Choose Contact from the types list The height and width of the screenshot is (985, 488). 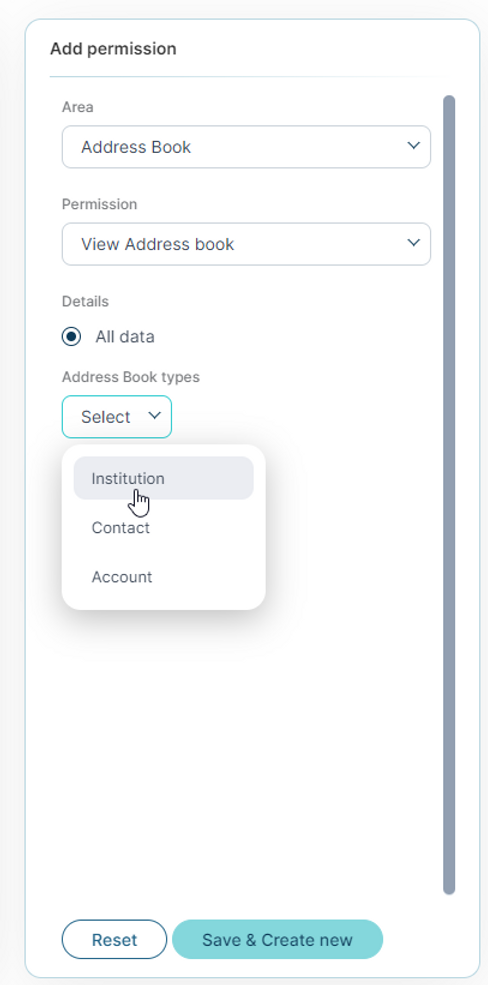pos(163,528)
